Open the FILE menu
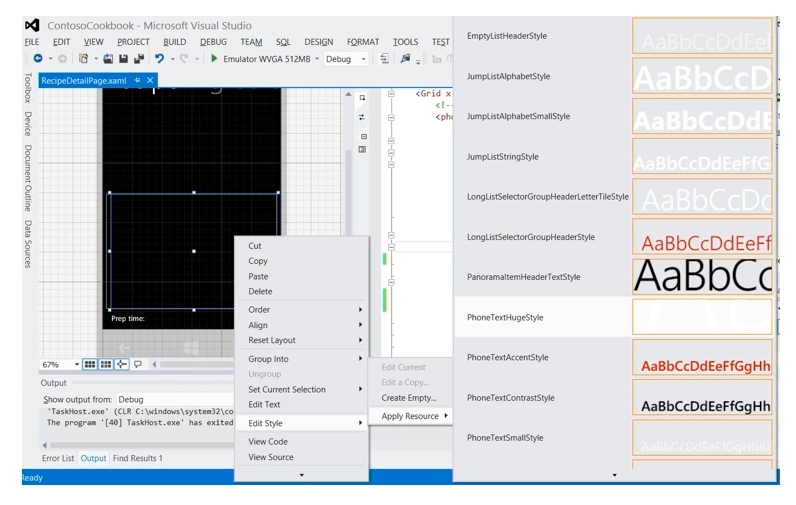The image size is (796, 505). pos(31,42)
